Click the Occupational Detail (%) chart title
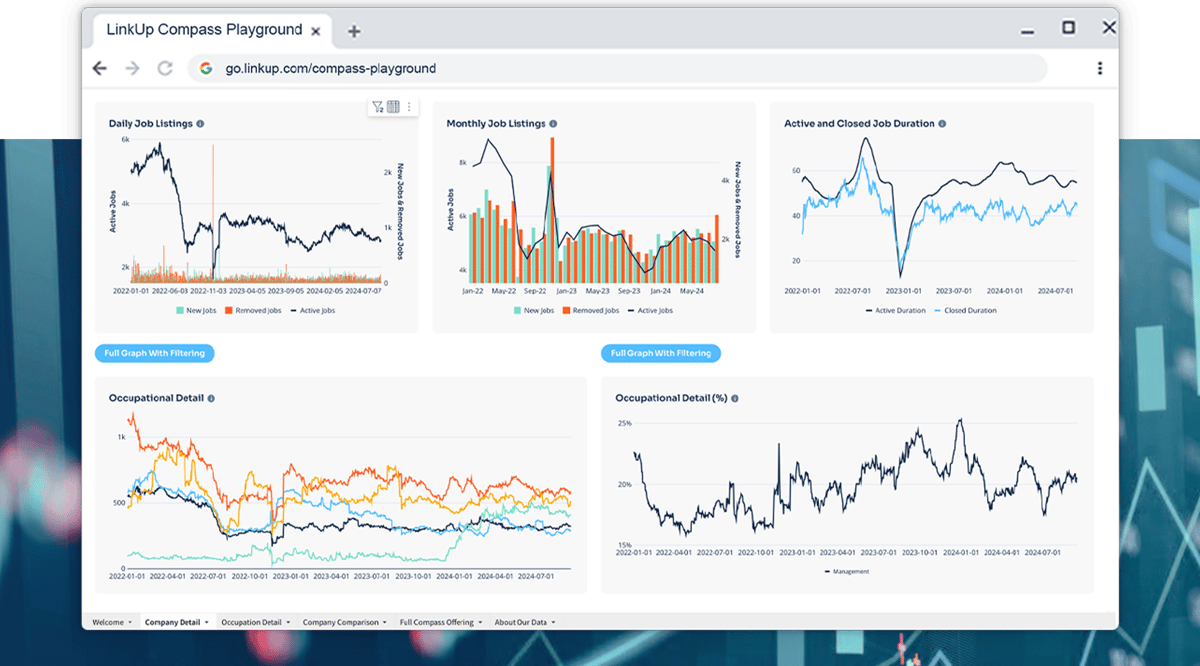 click(x=671, y=398)
